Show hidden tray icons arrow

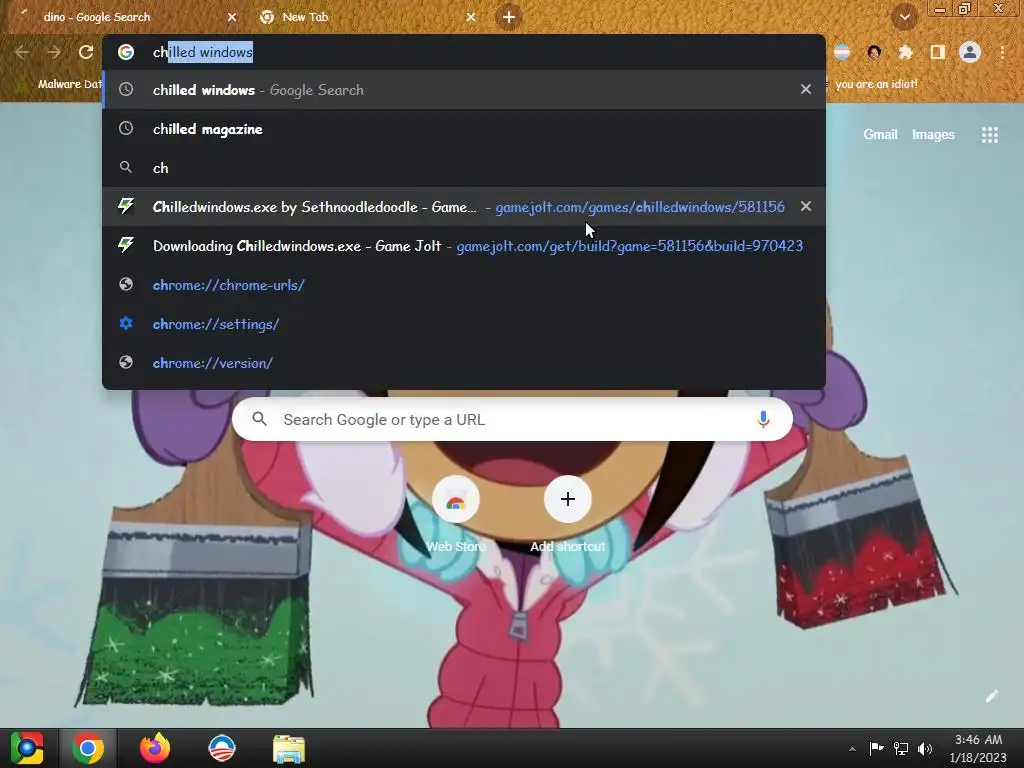point(852,749)
